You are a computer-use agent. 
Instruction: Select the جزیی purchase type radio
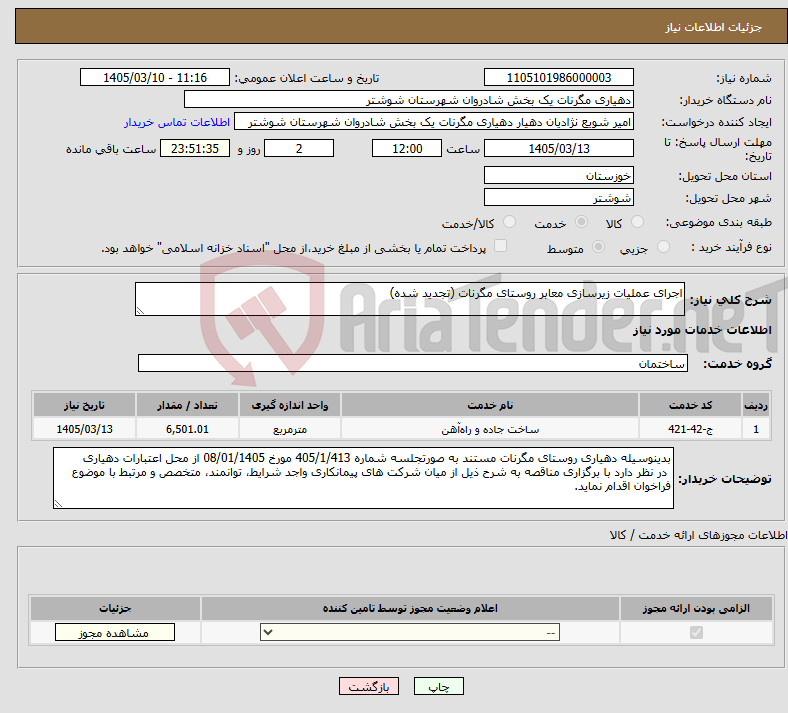pyautogui.click(x=663, y=247)
